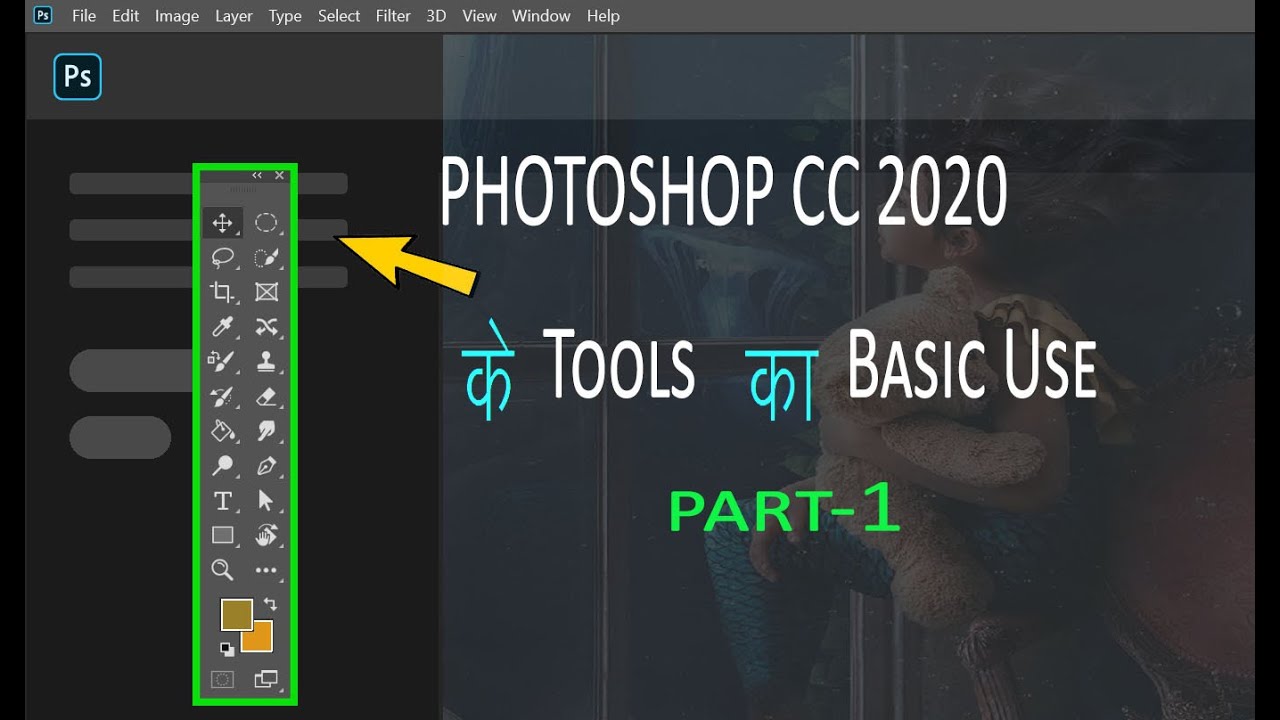1280x720 pixels.
Task: Open the Window menu
Action: click(541, 16)
